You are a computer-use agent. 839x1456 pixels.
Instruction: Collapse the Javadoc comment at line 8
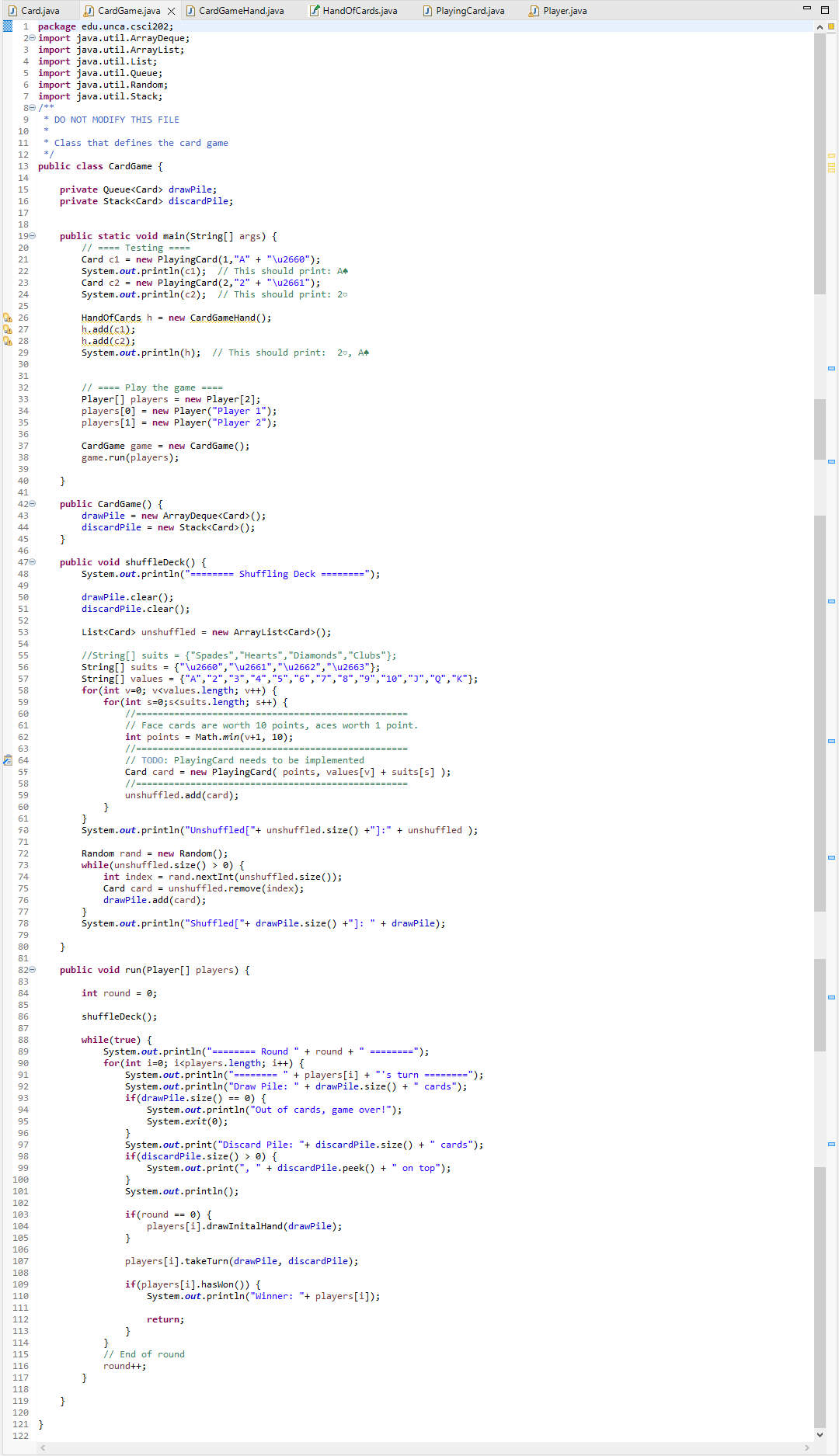click(x=32, y=108)
